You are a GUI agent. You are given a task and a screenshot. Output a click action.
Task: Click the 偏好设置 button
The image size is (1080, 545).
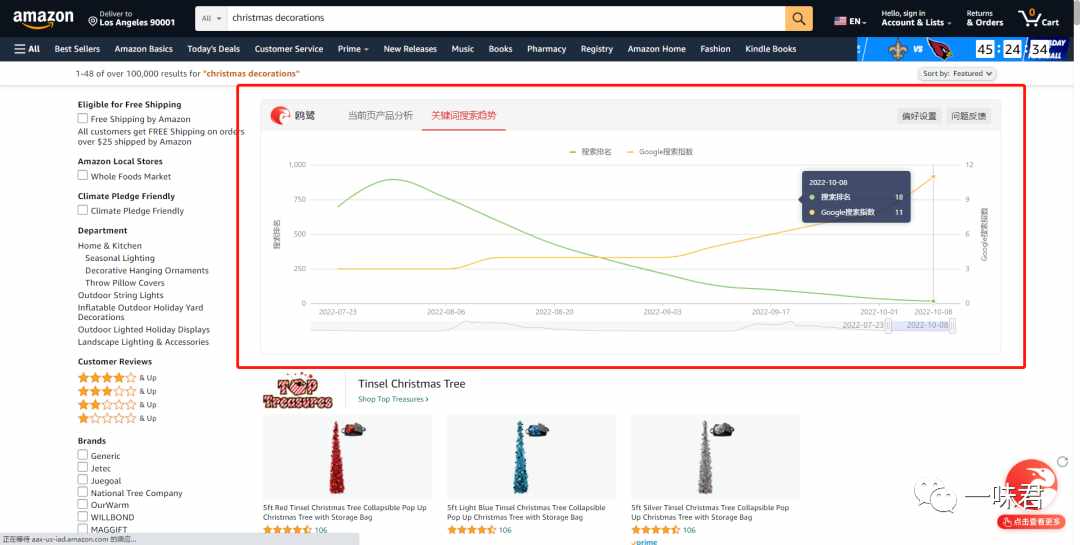pos(919,116)
